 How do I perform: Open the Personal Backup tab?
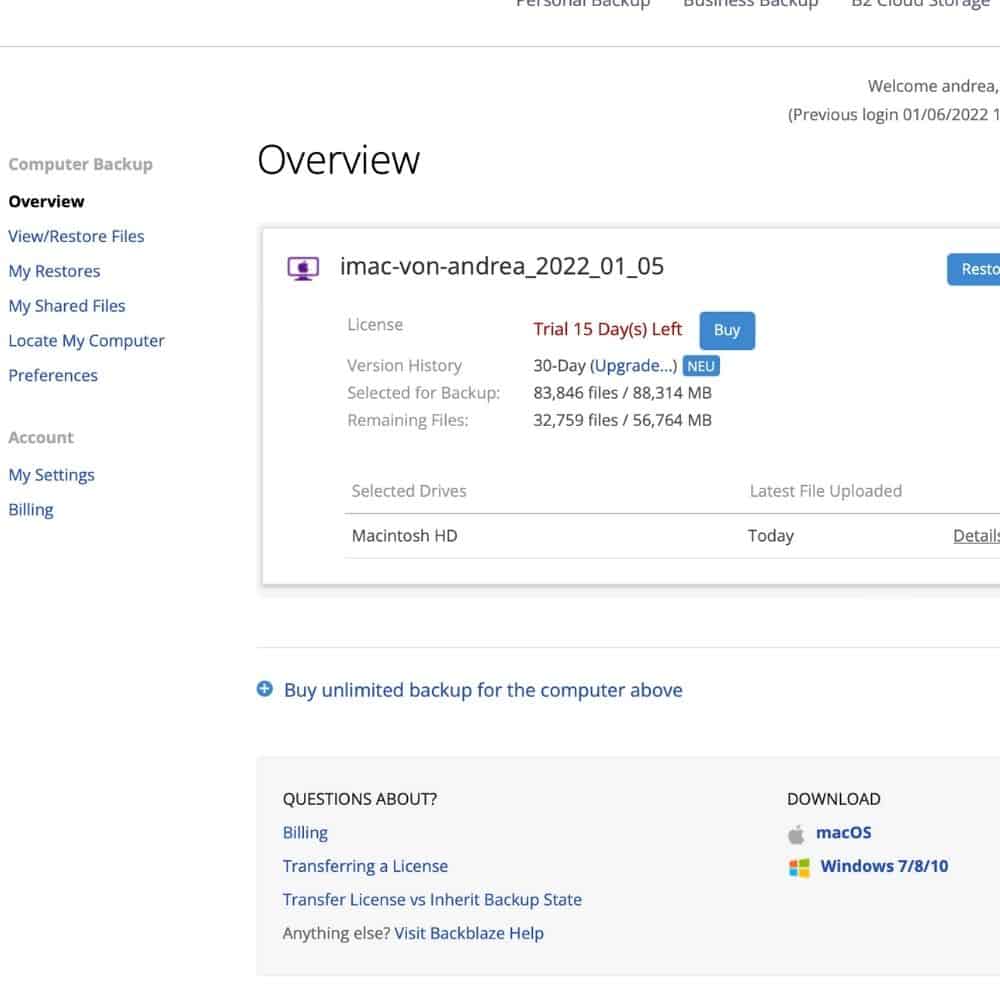583,4
